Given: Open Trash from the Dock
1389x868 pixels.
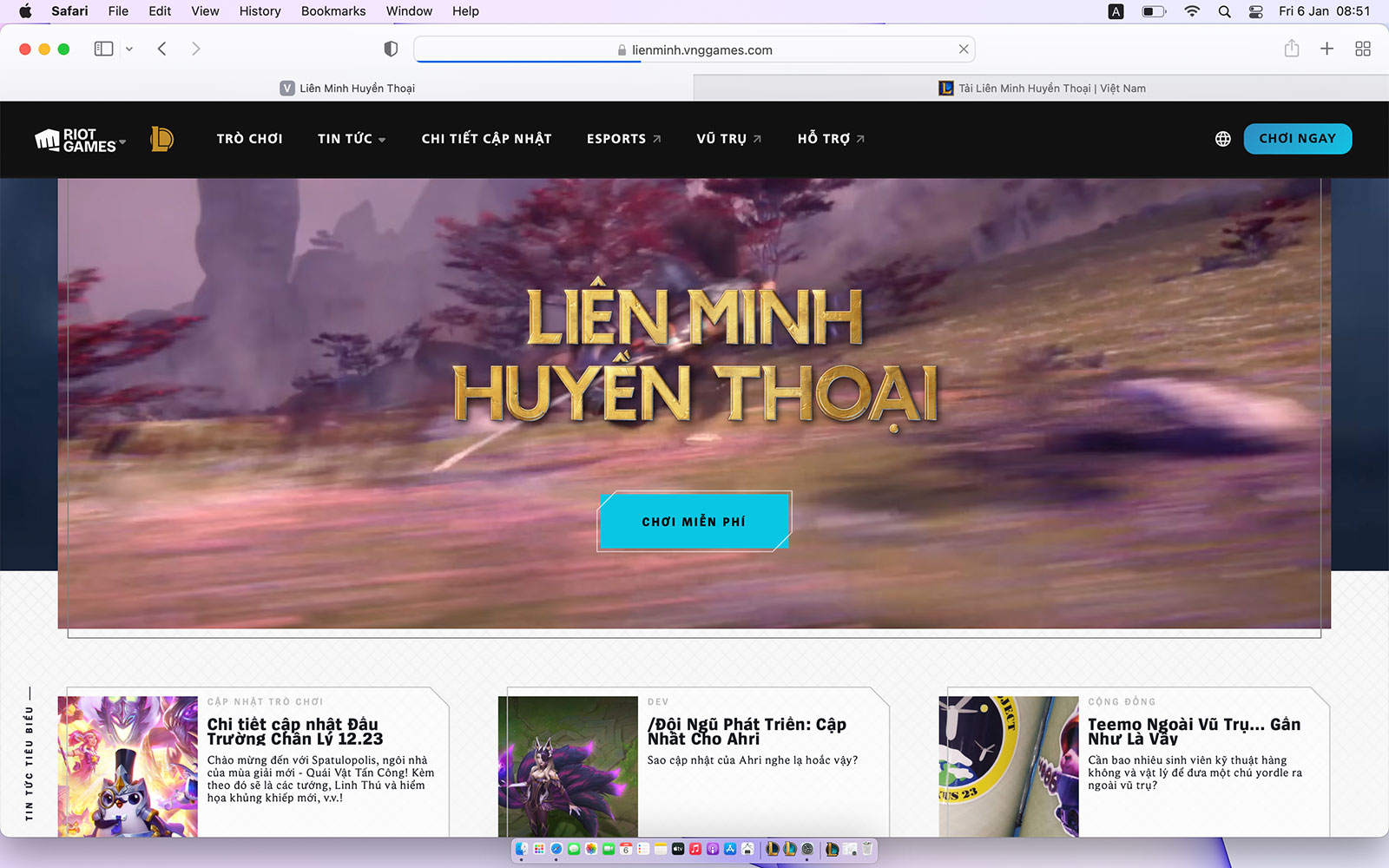Looking at the screenshot, I should click(x=866, y=849).
